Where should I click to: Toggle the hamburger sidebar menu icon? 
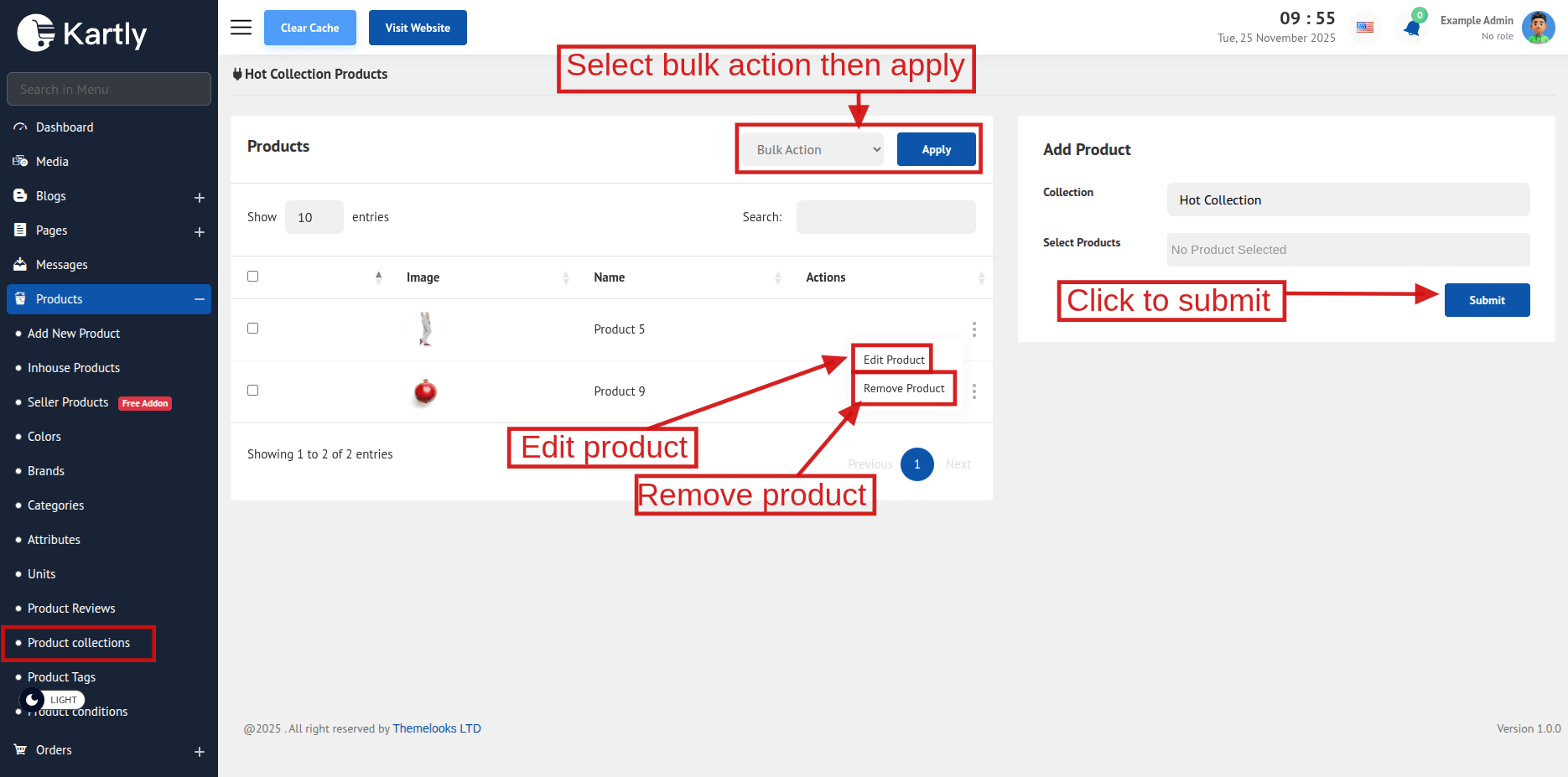(241, 28)
